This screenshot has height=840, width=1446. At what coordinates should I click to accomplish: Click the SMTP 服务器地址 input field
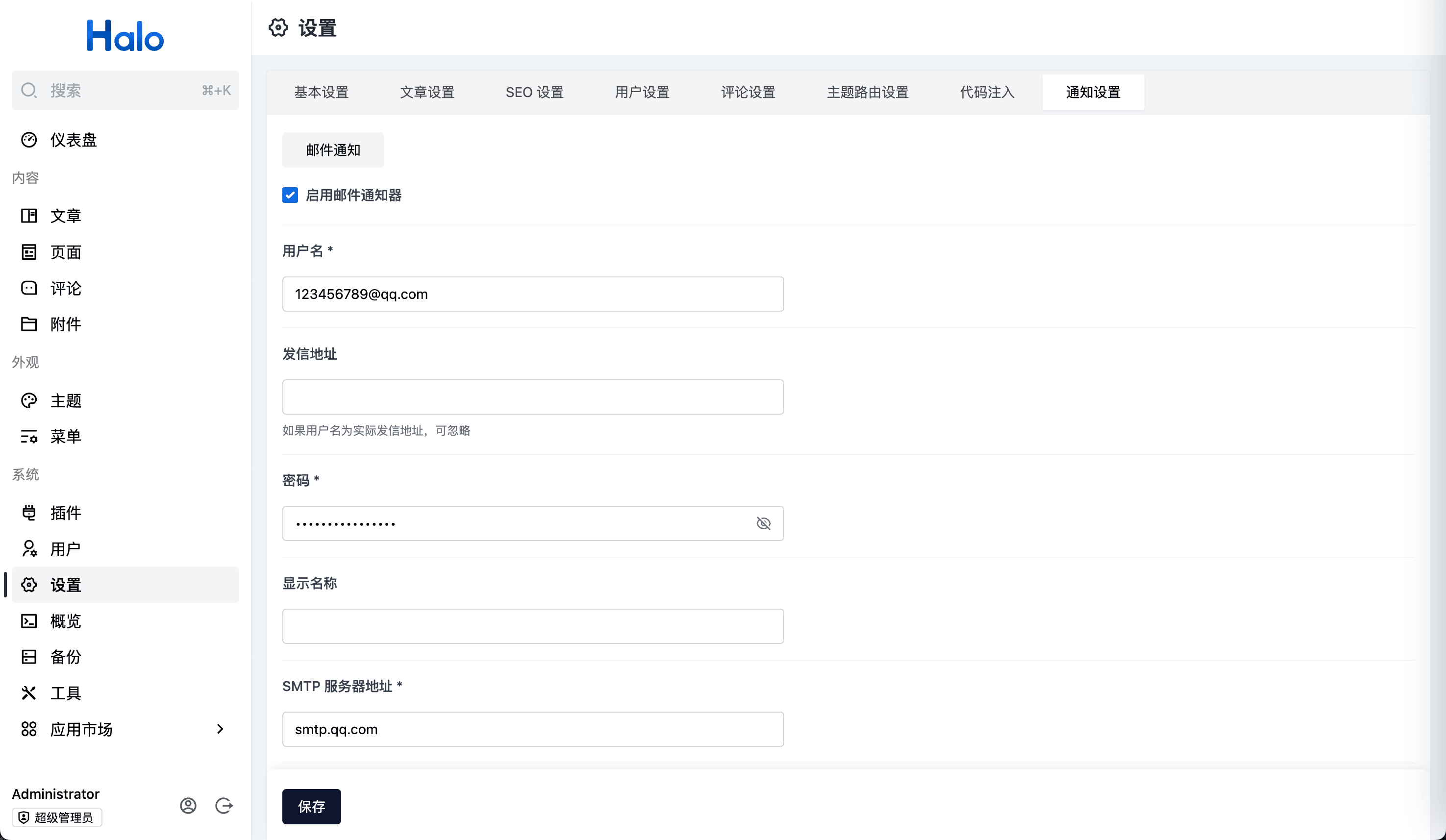[532, 729]
